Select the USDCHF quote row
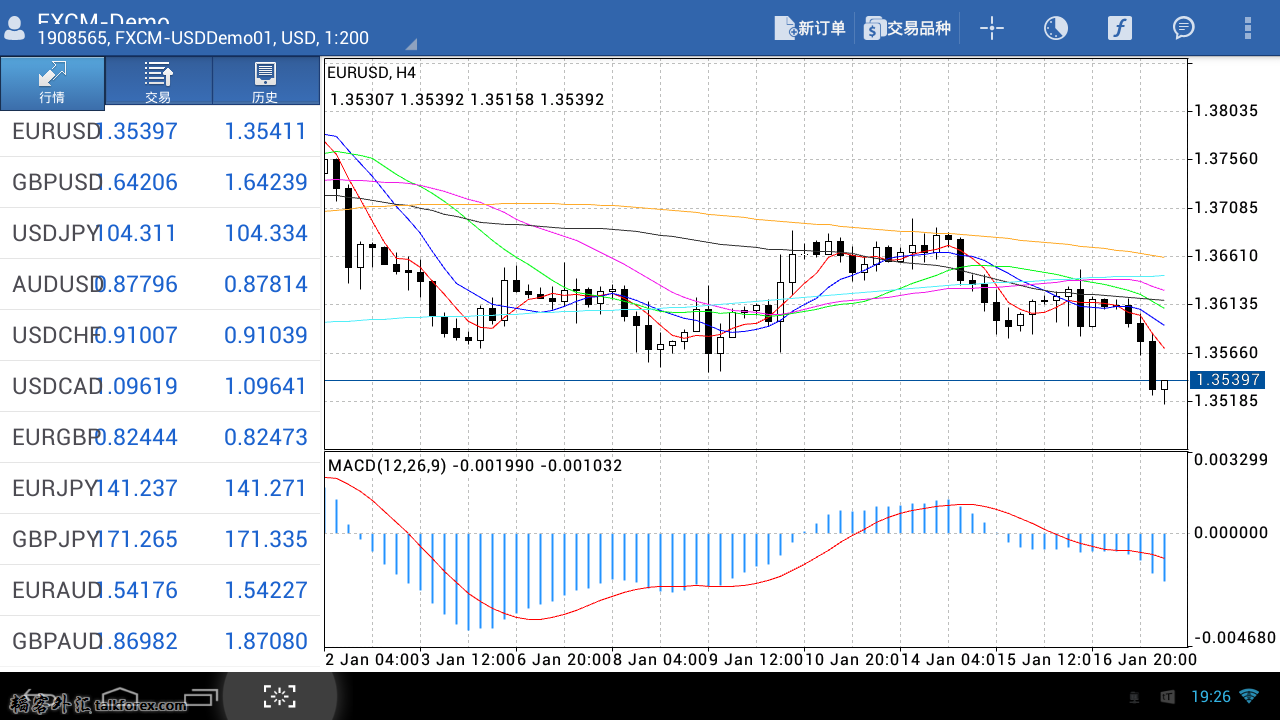 [x=160, y=335]
